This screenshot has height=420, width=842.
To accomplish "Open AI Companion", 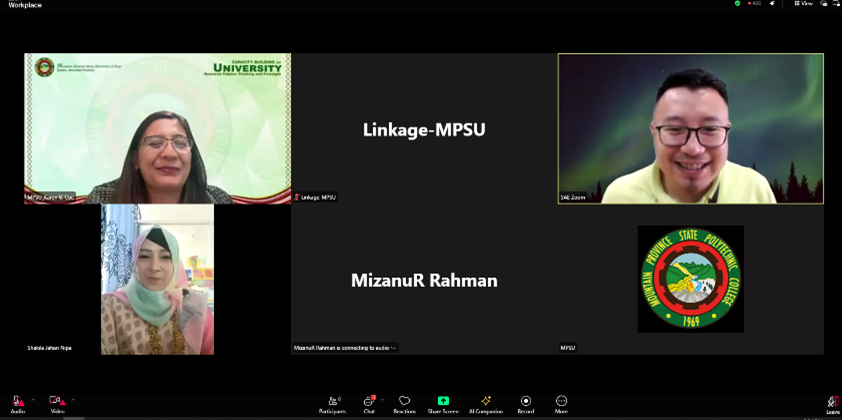I will coord(486,402).
